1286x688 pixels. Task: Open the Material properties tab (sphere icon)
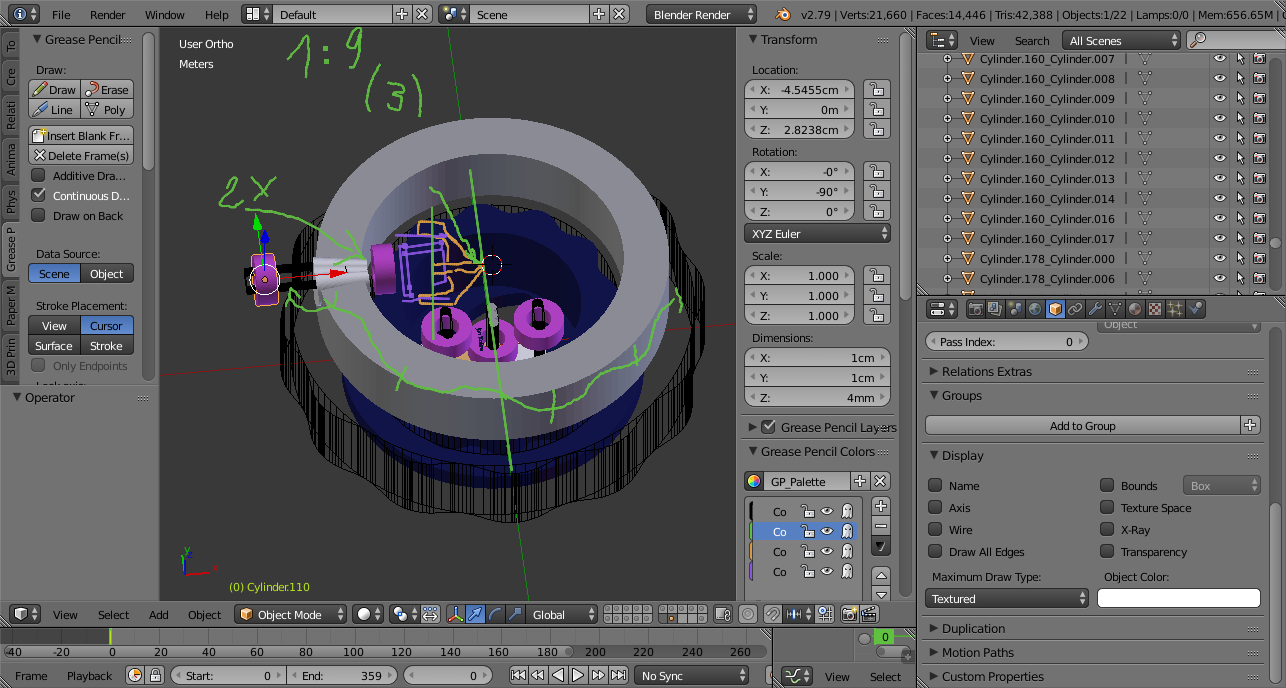pos(1136,309)
